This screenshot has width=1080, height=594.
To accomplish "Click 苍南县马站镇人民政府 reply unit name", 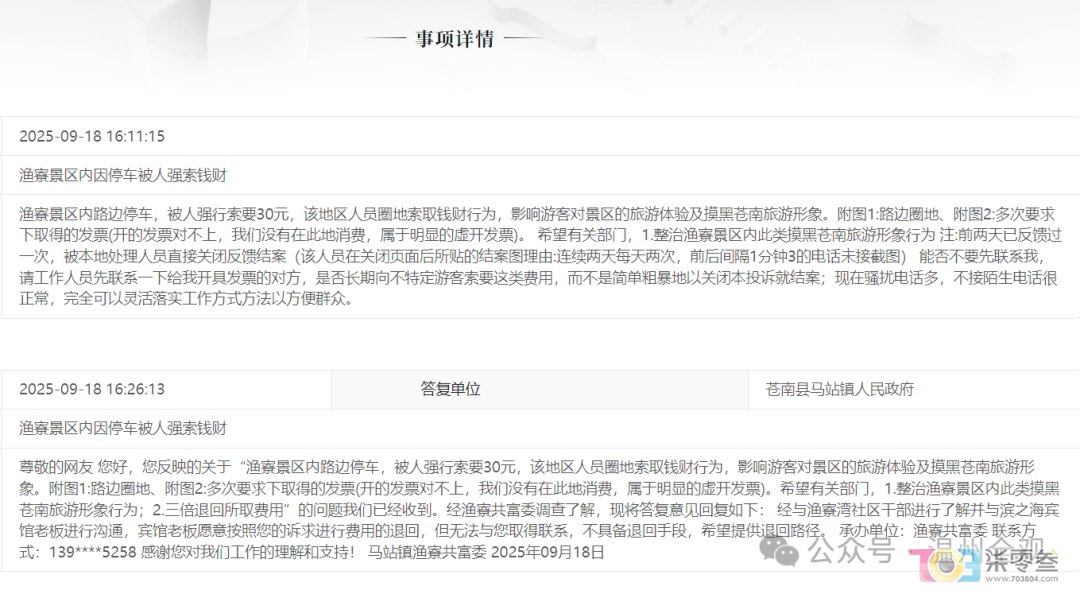I will (839, 389).
